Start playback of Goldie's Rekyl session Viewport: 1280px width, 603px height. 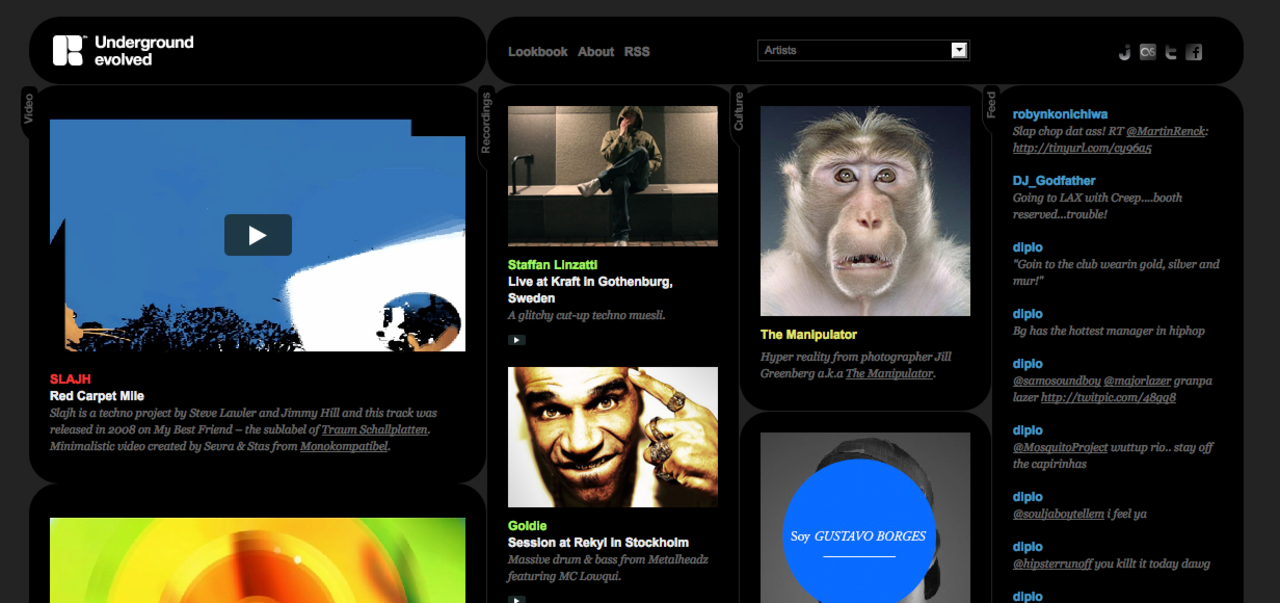517,599
